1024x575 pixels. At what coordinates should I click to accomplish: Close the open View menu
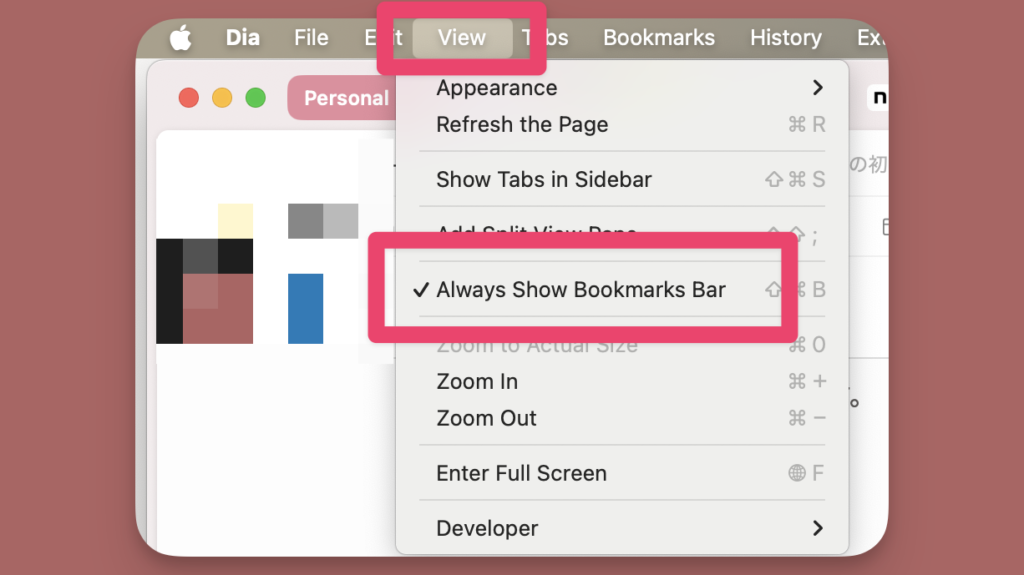461,38
